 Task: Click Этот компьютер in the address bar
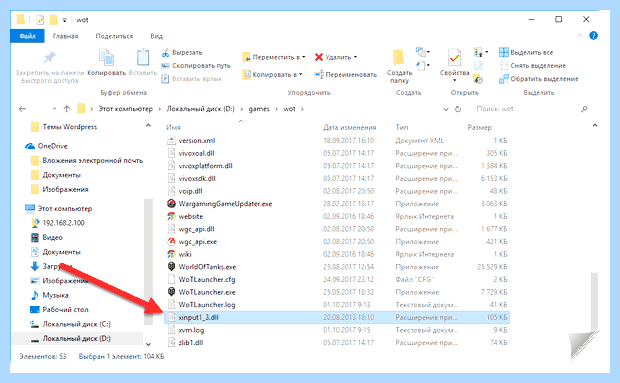click(x=125, y=109)
